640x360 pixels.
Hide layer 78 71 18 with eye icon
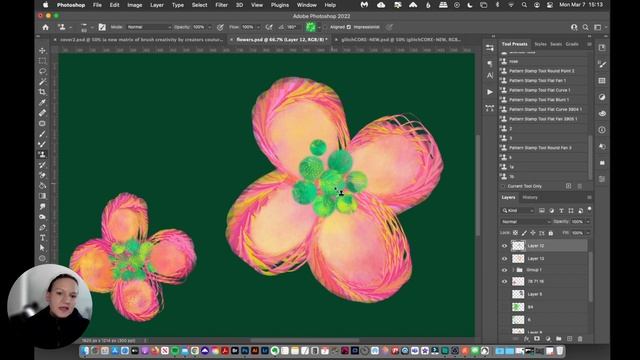tap(504, 281)
